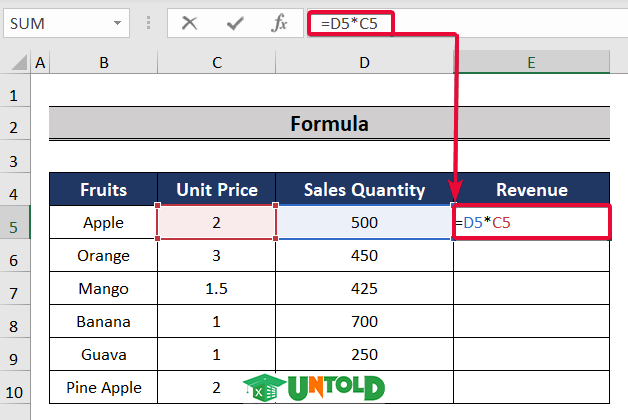Viewport: 628px width, 420px height.
Task: Click the empty Revenue cell for Banana
Action: 531,322
